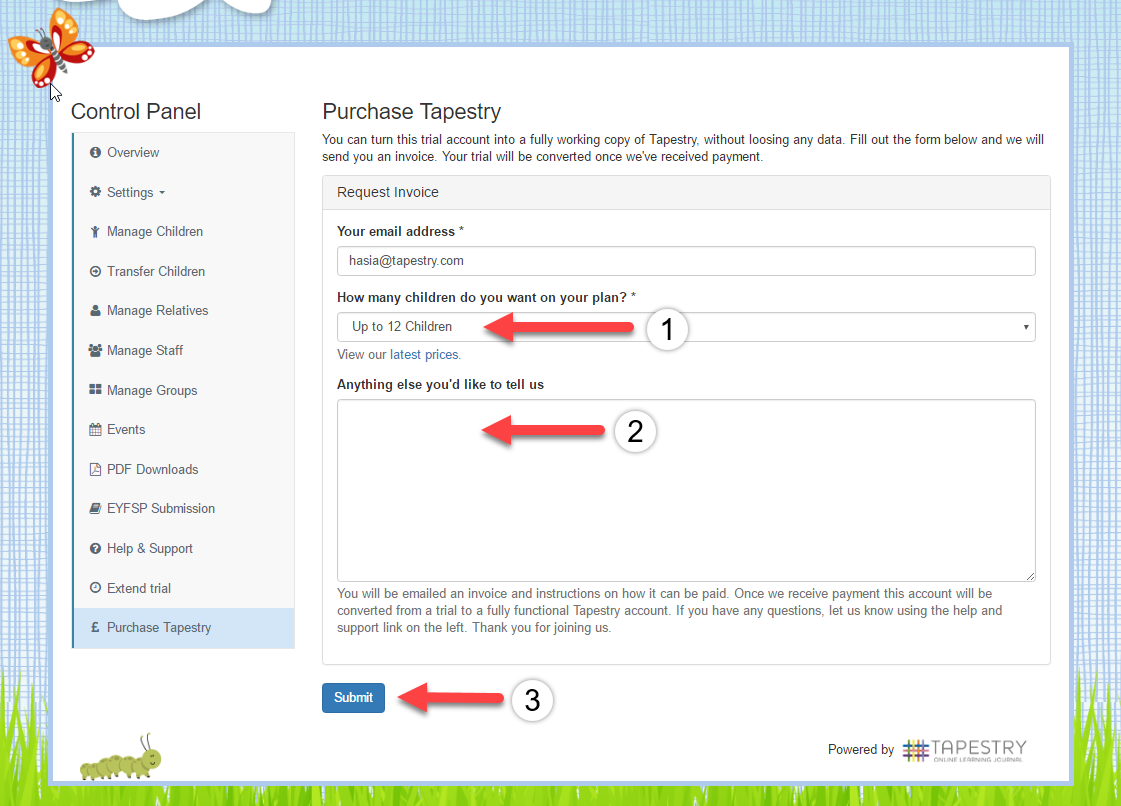
Task: Click the butterfly logo
Action: (x=50, y=47)
